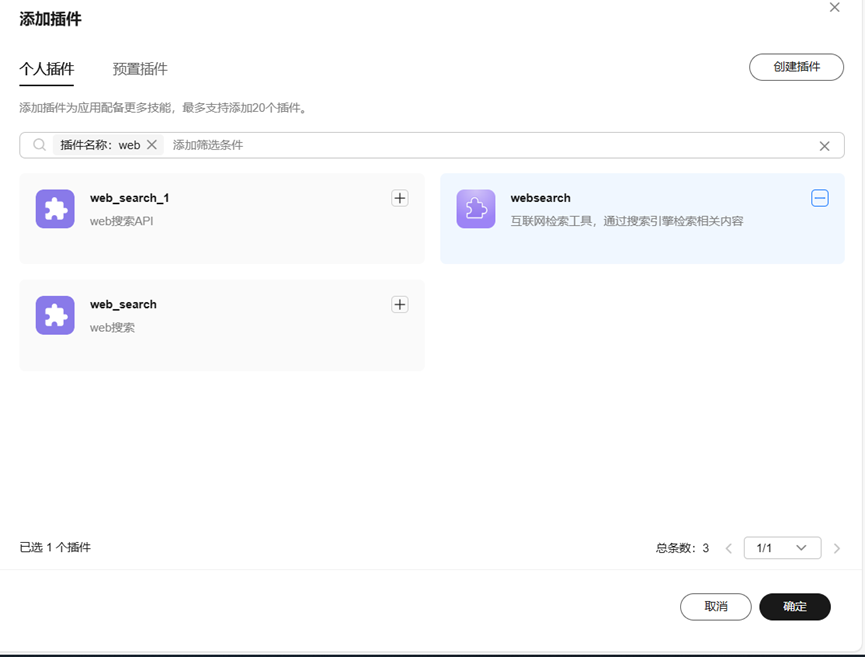Deselect the websearch plugin with minus toggle
The image size is (865, 657).
tap(820, 198)
